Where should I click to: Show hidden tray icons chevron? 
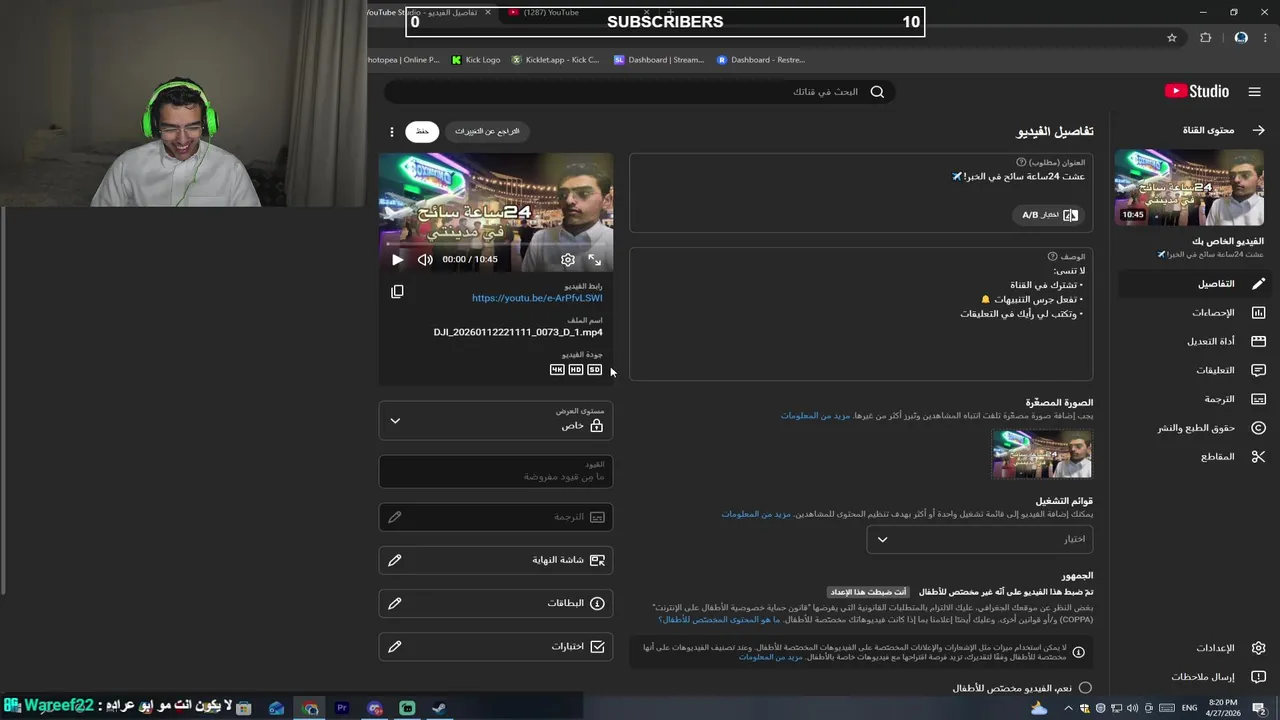(1068, 708)
